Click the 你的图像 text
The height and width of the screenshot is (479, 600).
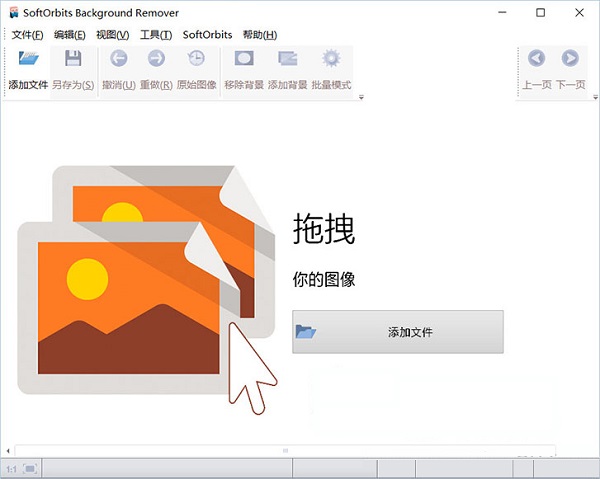point(324,279)
